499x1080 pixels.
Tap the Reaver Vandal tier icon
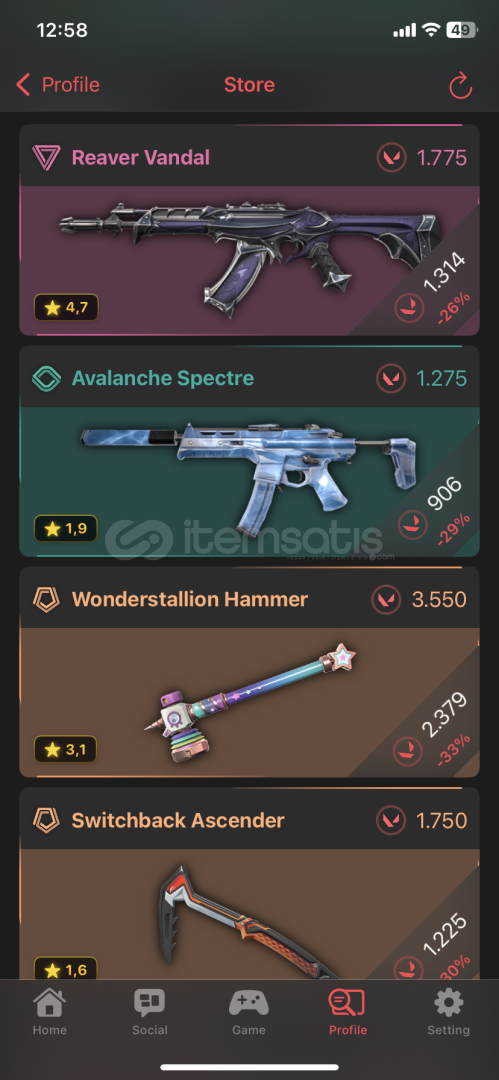46,158
